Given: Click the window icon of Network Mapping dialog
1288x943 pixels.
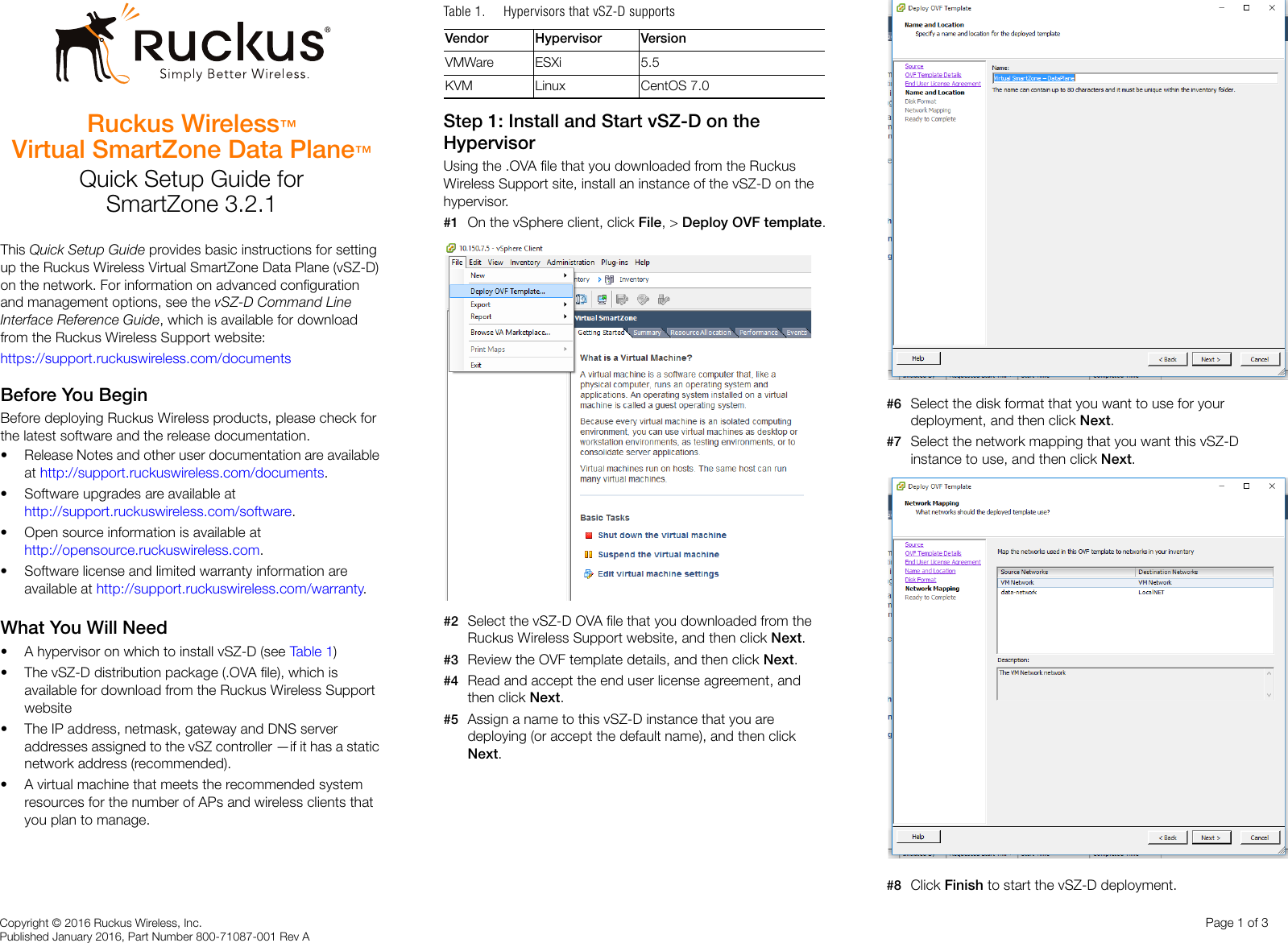Looking at the screenshot, I should tap(901, 486).
